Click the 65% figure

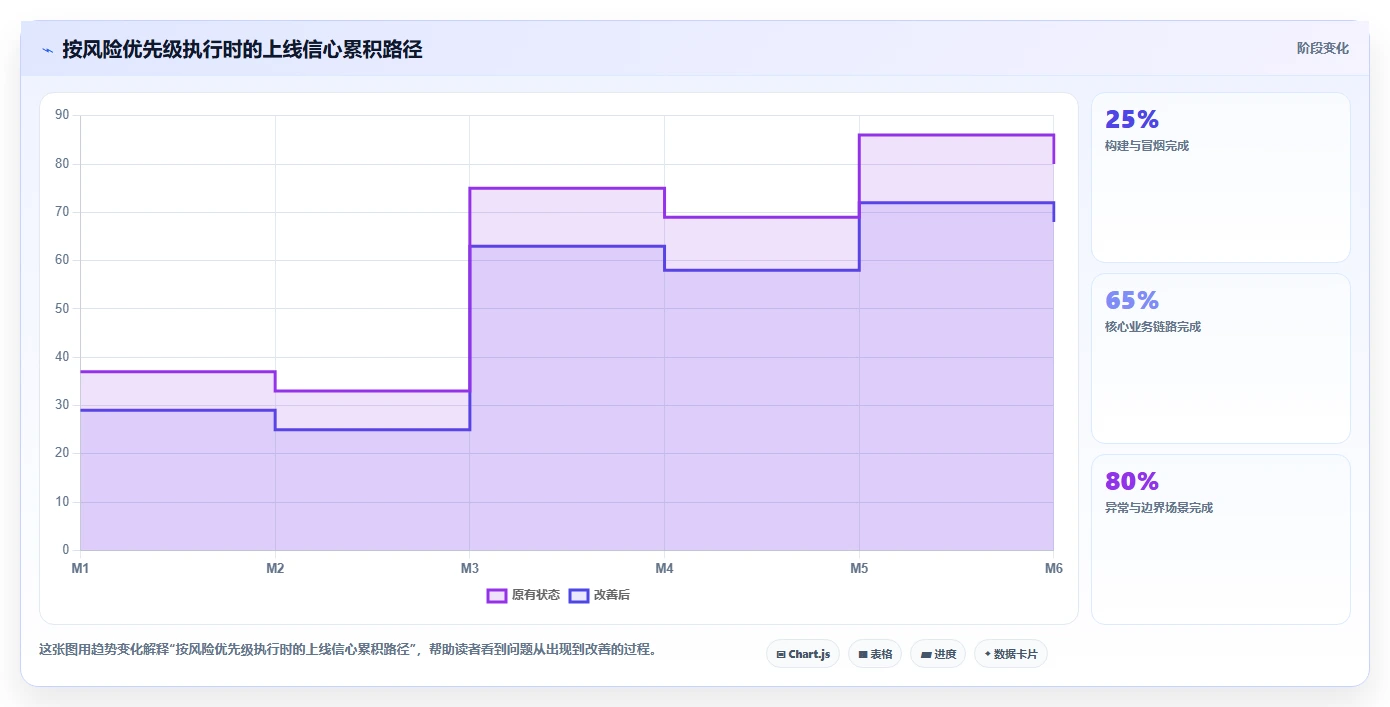pos(1132,300)
